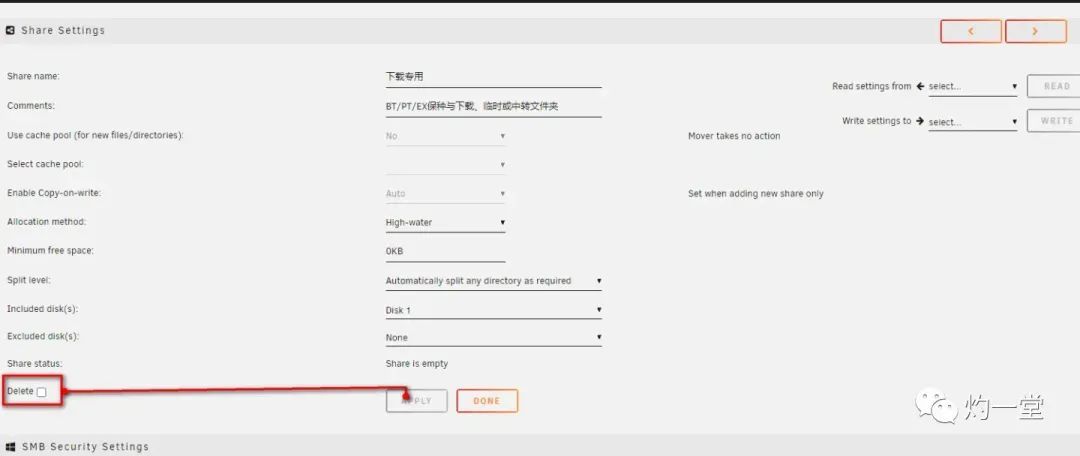Open the Excluded disk(s) dropdown
1080x456 pixels.
pyautogui.click(x=493, y=338)
